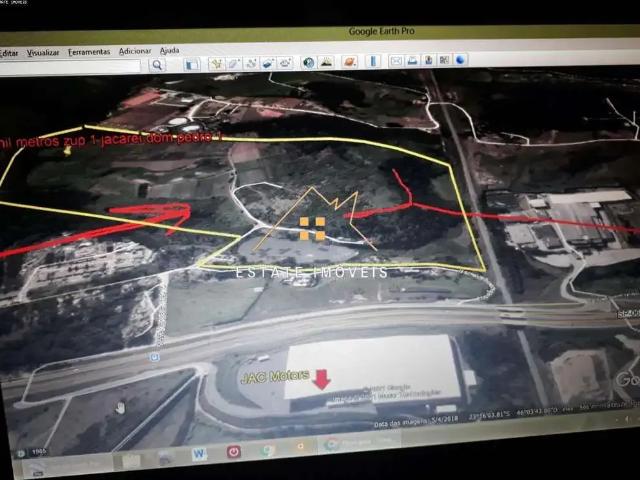Select the Add Polygon tool
Screen dimensions: 640x480
click(233, 63)
